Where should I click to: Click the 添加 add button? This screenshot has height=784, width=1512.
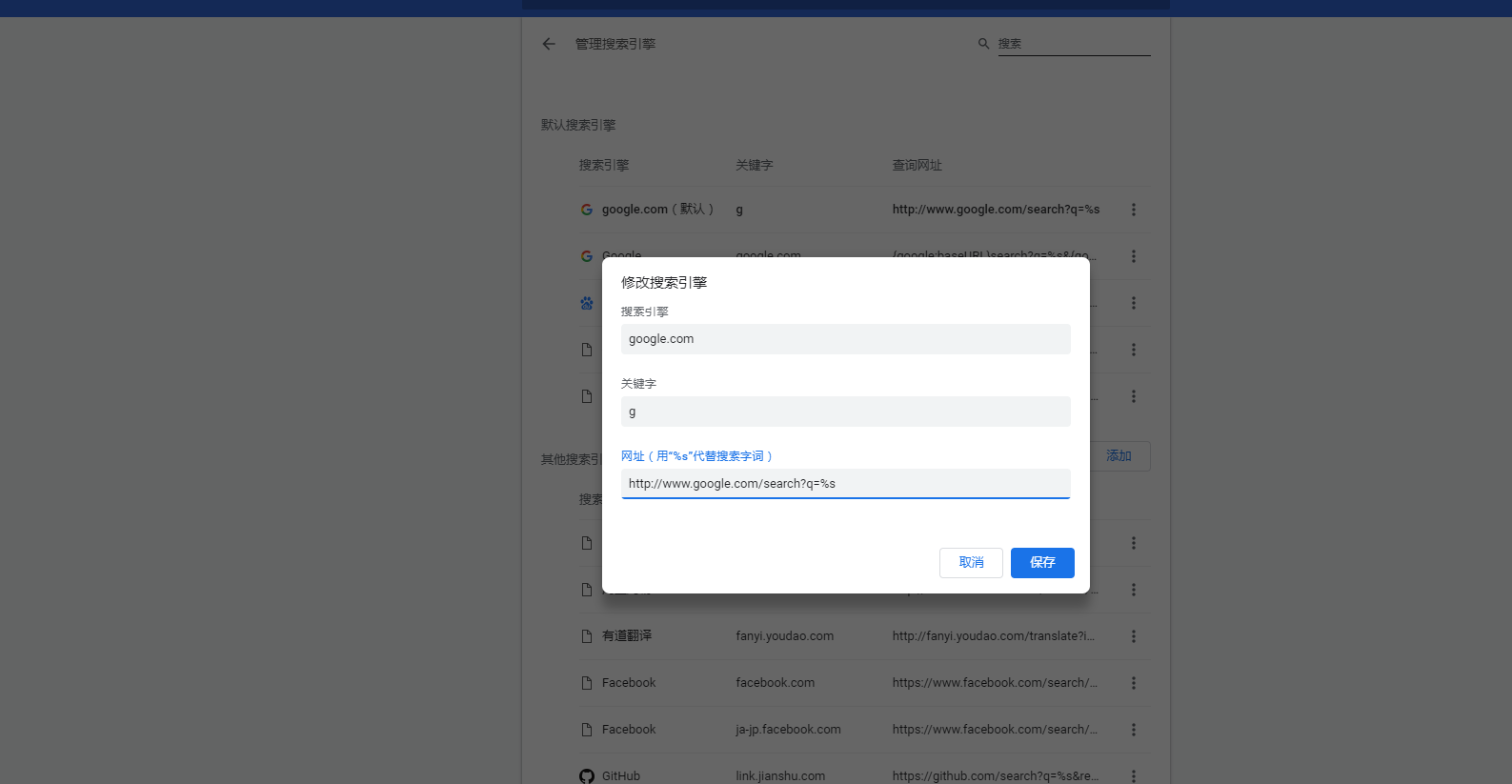(x=1119, y=456)
